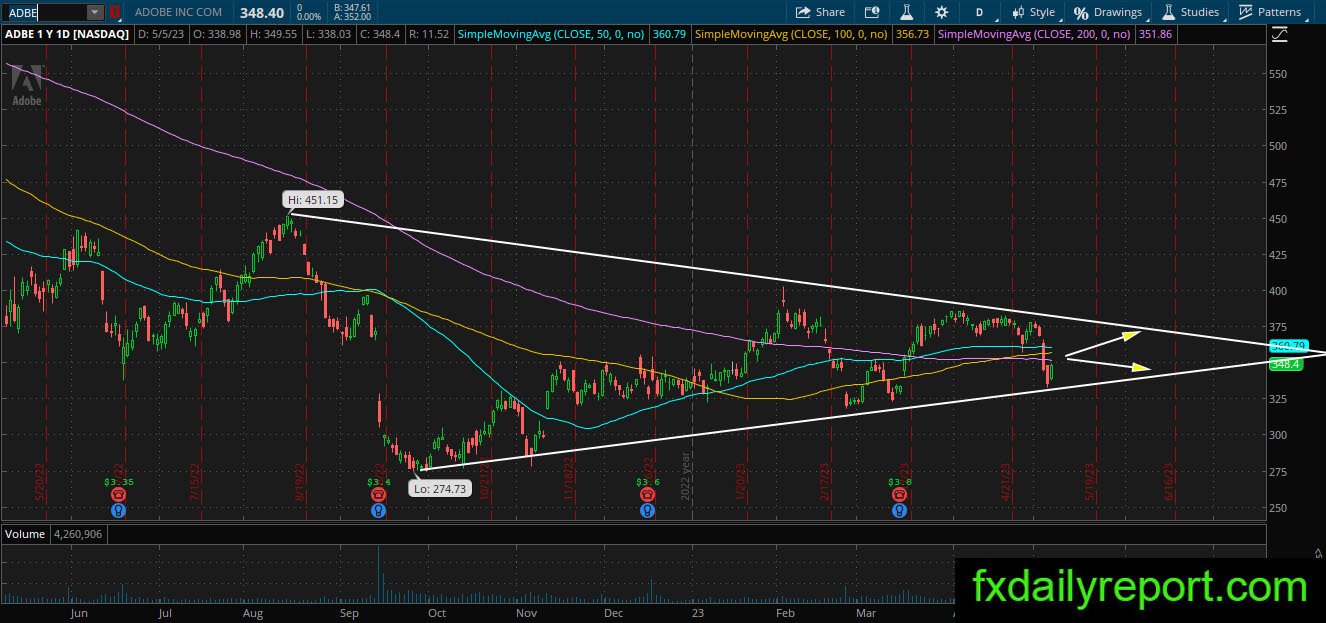Viewport: 1326px width, 623px height.
Task: Click the ADOBE INC COM company name
Action: click(x=177, y=12)
